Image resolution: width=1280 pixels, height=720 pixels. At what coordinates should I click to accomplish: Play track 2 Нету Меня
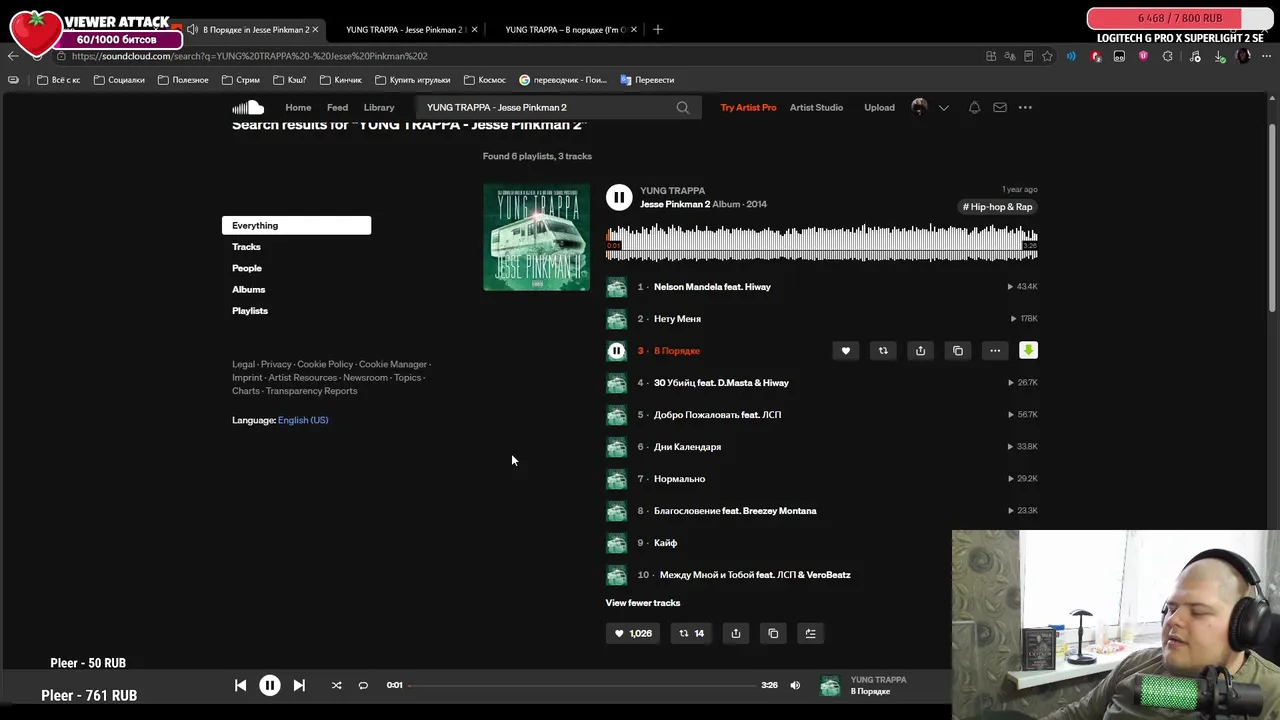click(677, 319)
